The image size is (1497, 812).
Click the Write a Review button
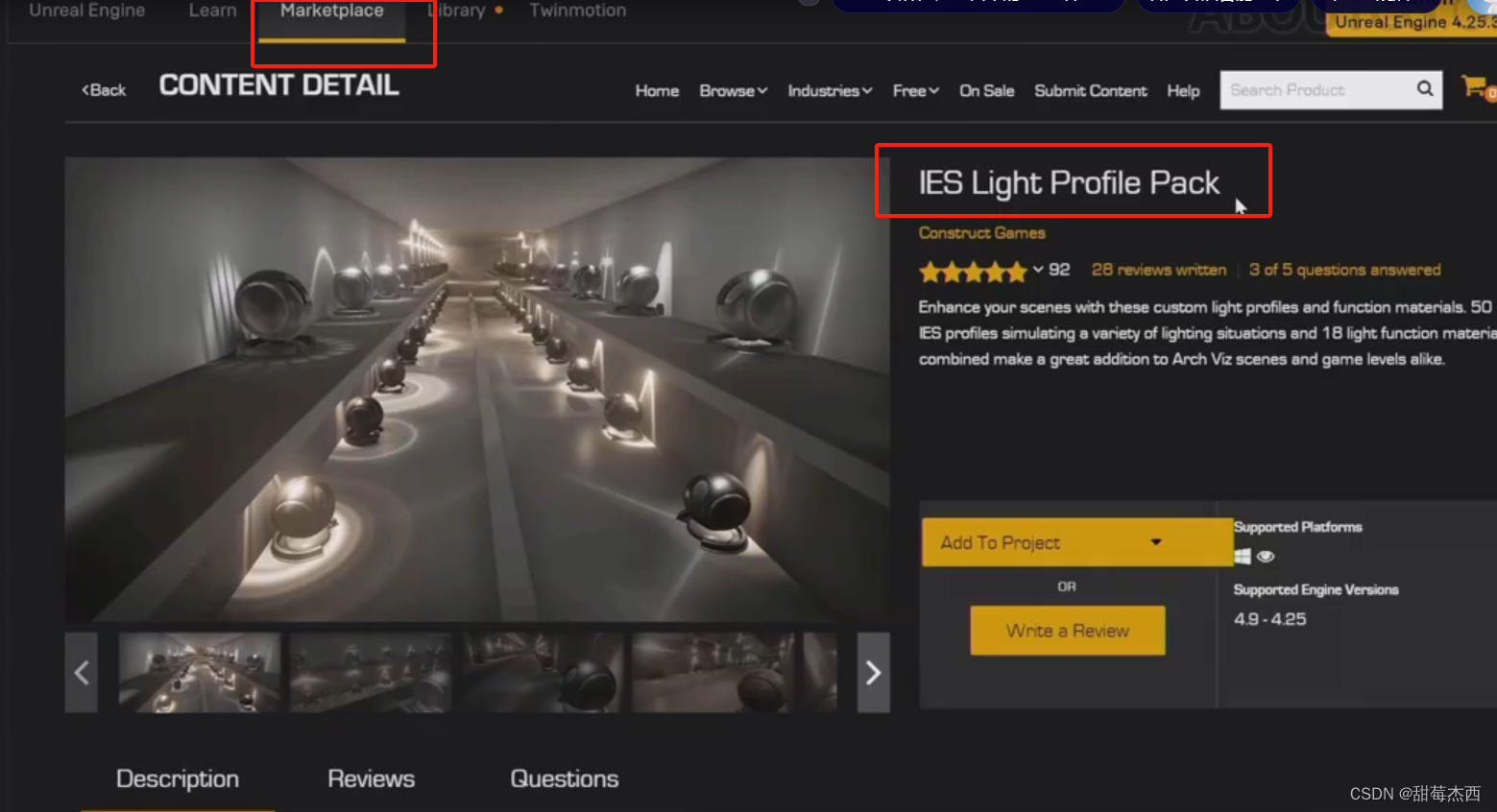1068,631
